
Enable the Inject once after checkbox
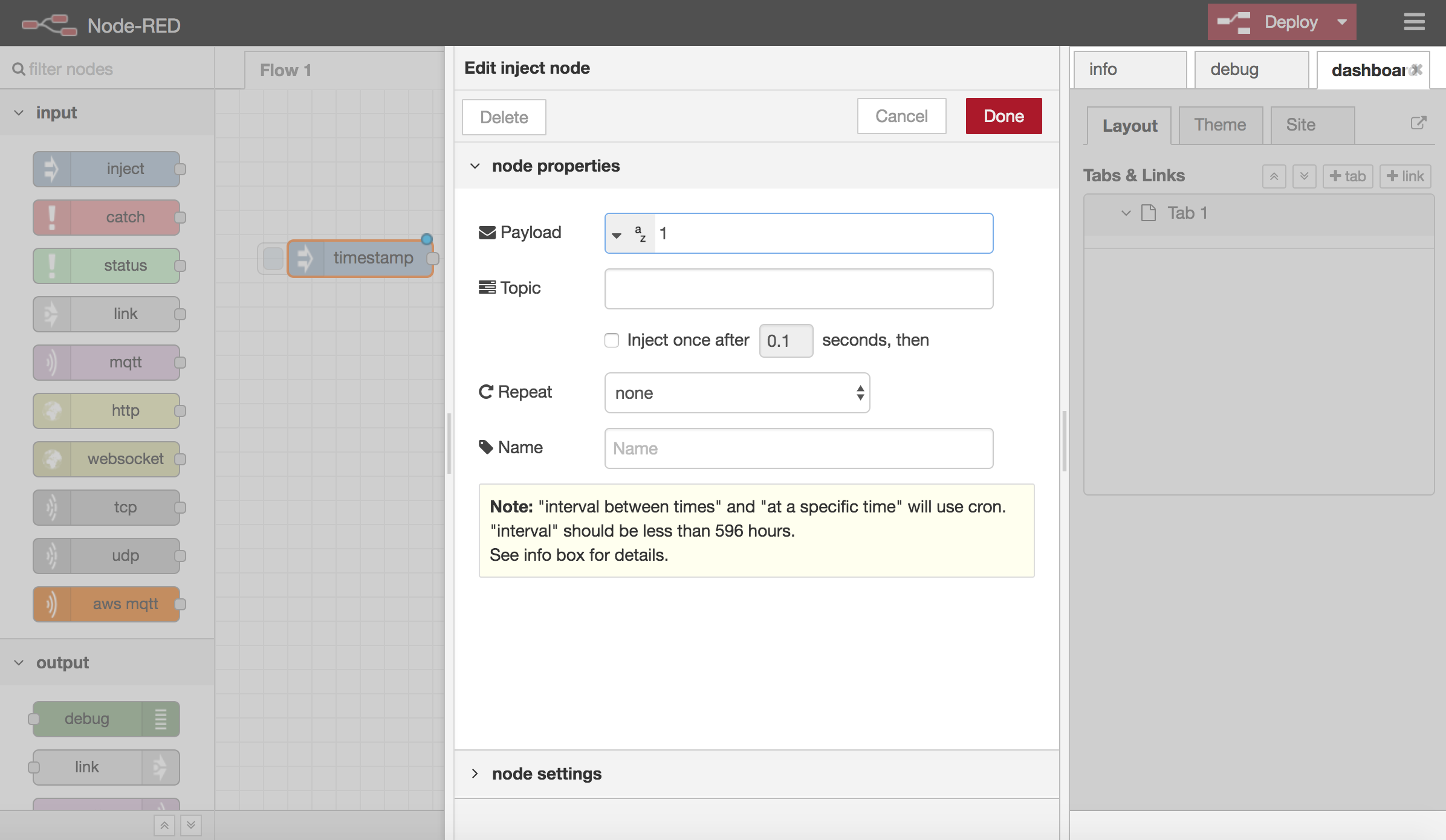tap(612, 340)
